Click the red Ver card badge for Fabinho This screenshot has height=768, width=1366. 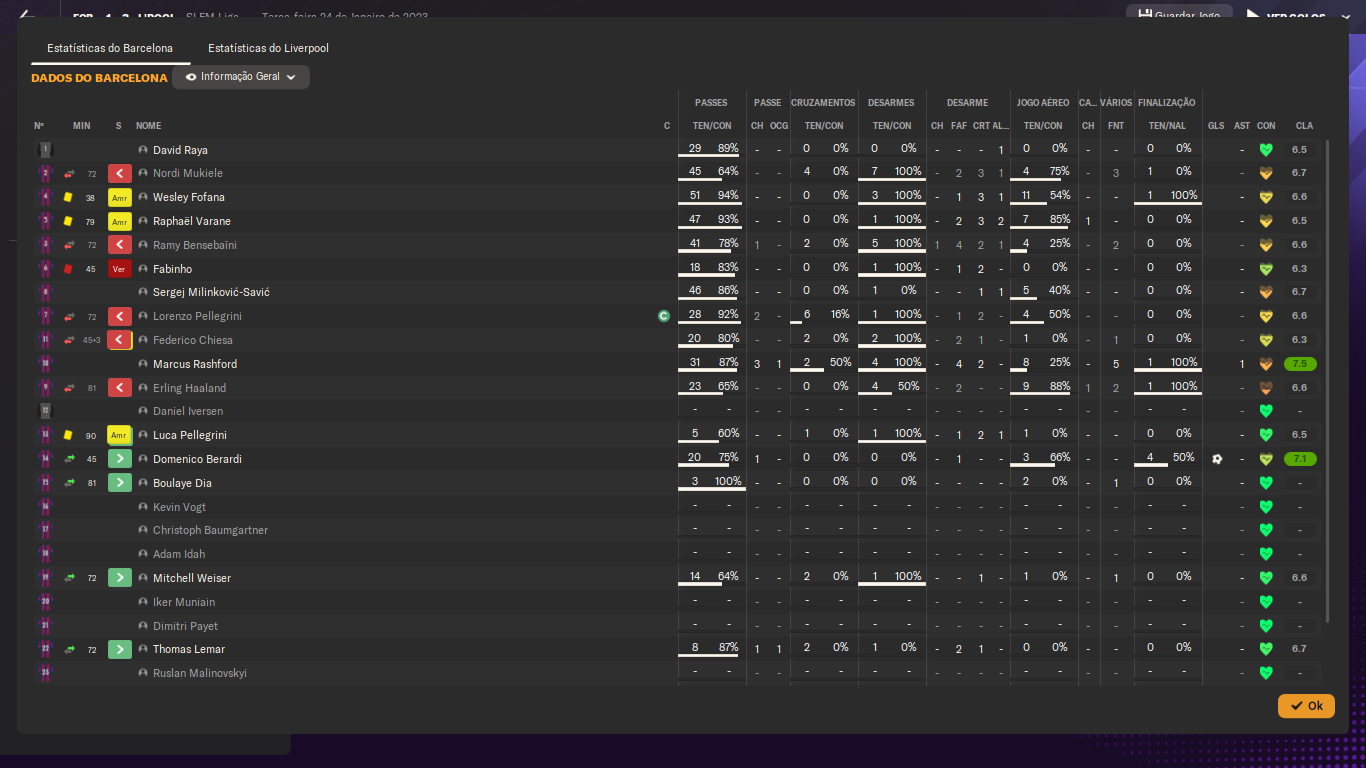pyautogui.click(x=120, y=269)
